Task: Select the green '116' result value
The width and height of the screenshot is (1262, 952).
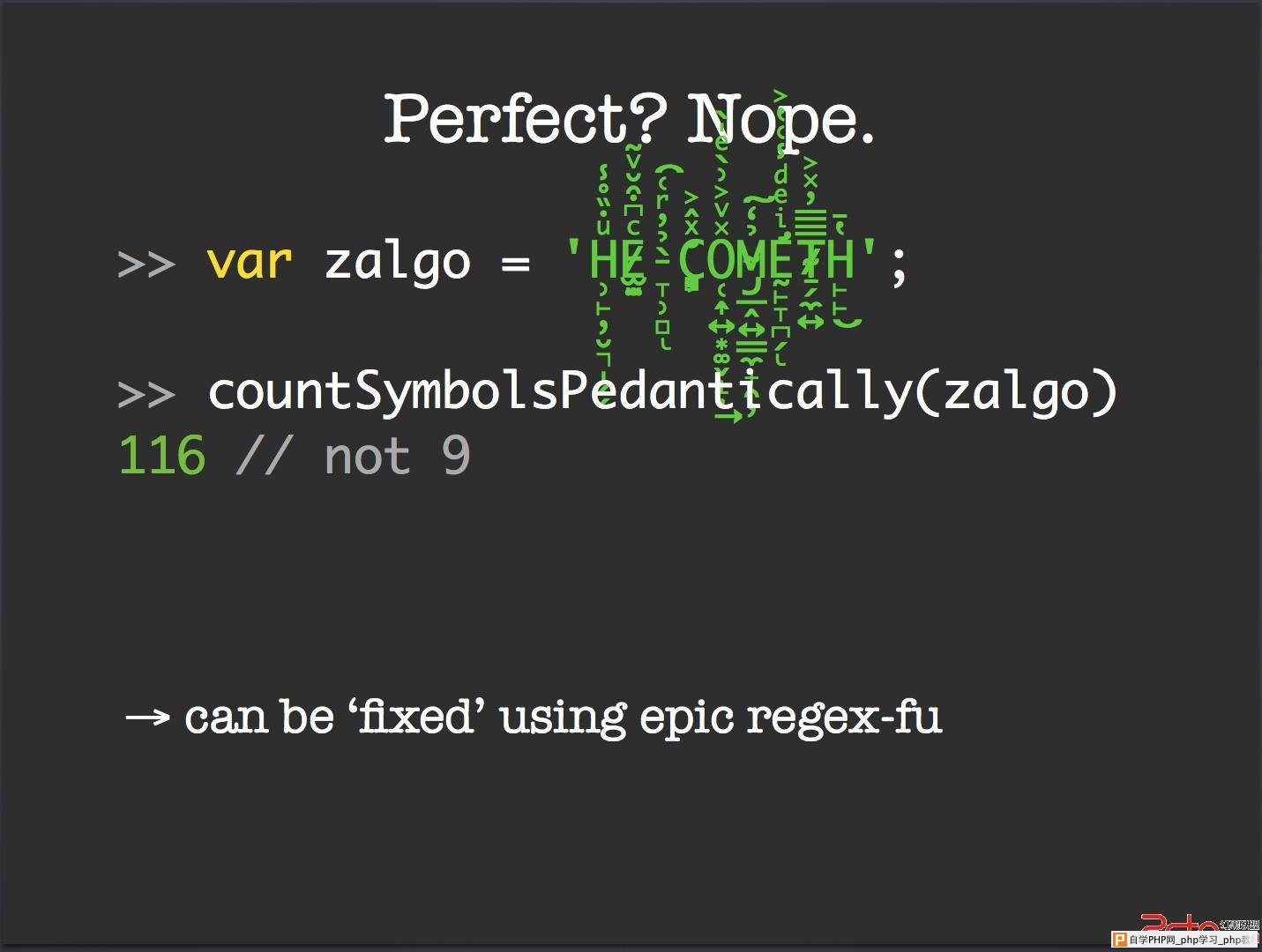Action: click(162, 456)
